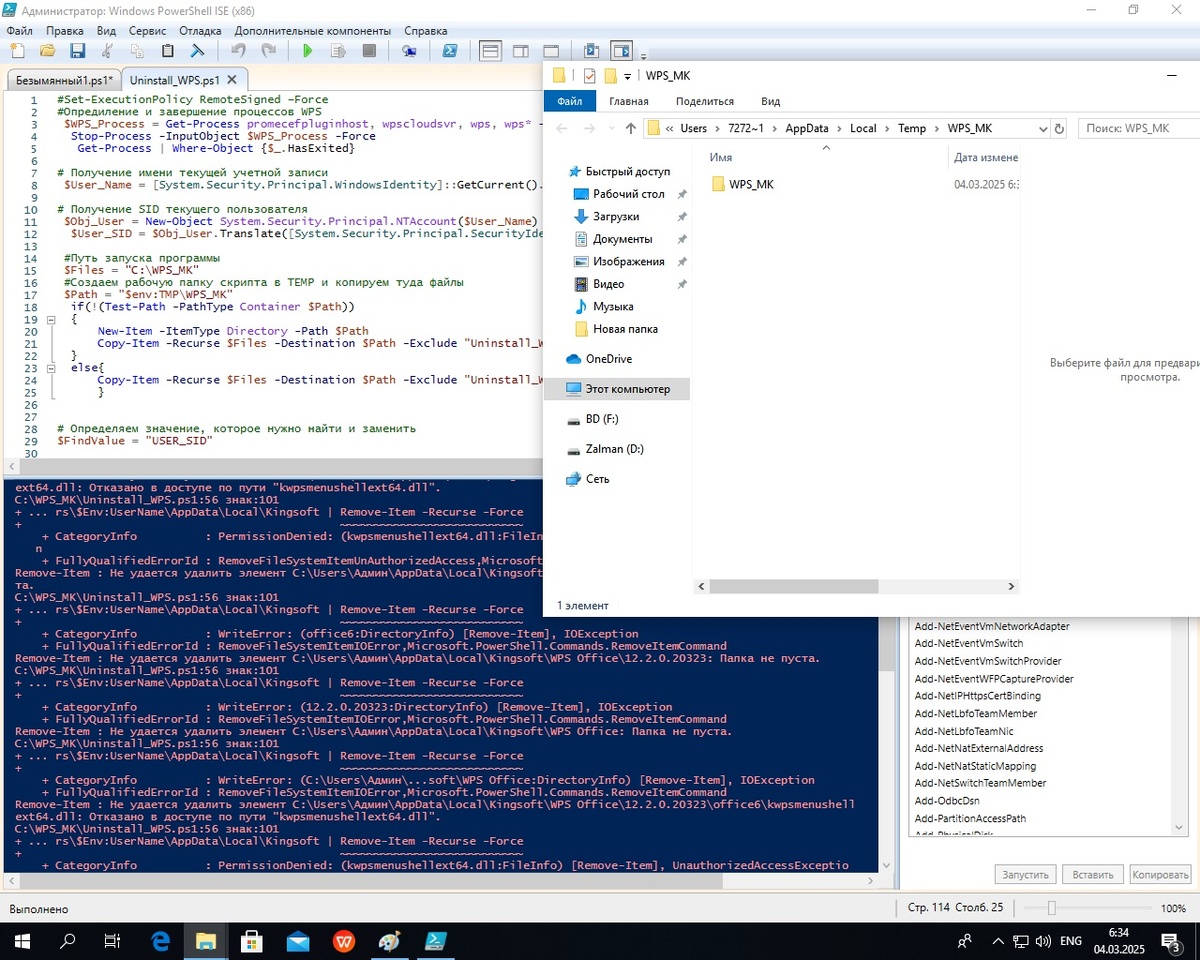Paste using the clipboard toolbar icon
Viewport: 1200px width, 960px height.
pyautogui.click(x=168, y=50)
